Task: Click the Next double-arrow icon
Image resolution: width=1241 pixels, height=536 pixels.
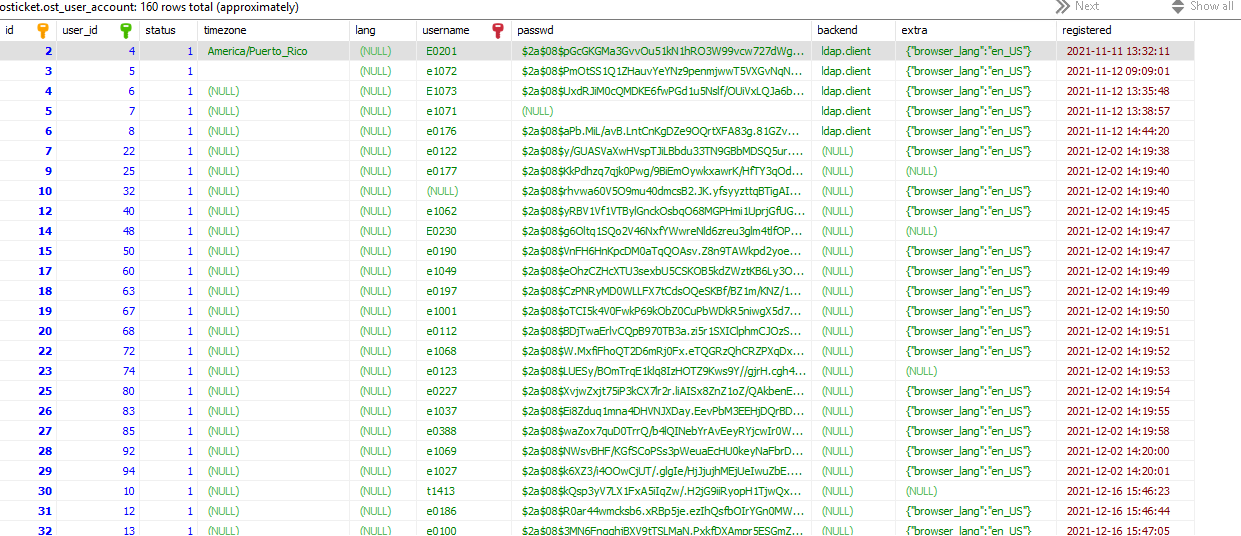Action: (1062, 7)
